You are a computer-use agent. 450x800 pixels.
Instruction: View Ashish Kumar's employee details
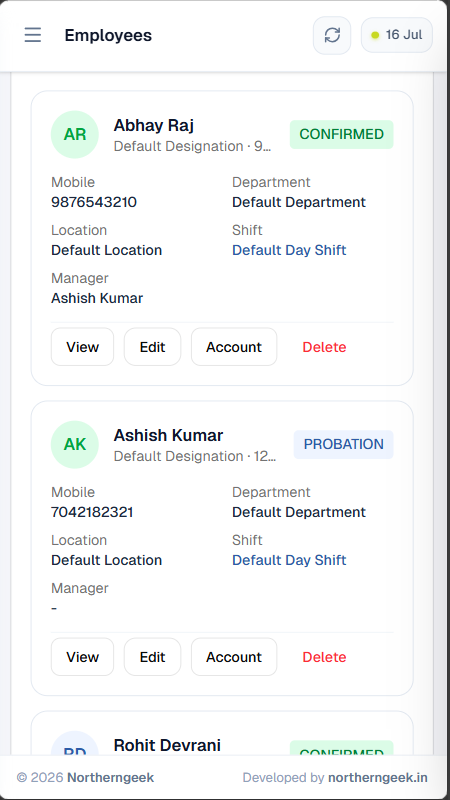82,657
